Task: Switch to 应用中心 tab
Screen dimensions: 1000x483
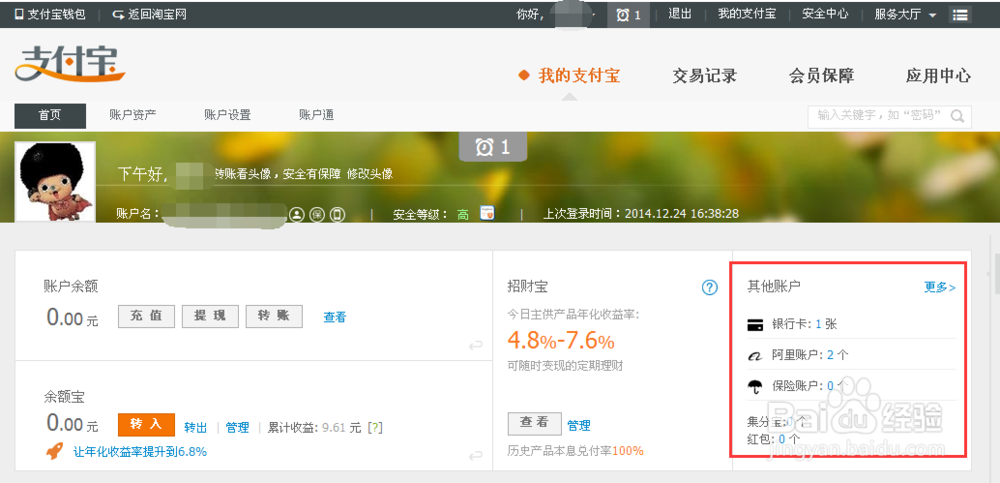Action: (x=938, y=76)
